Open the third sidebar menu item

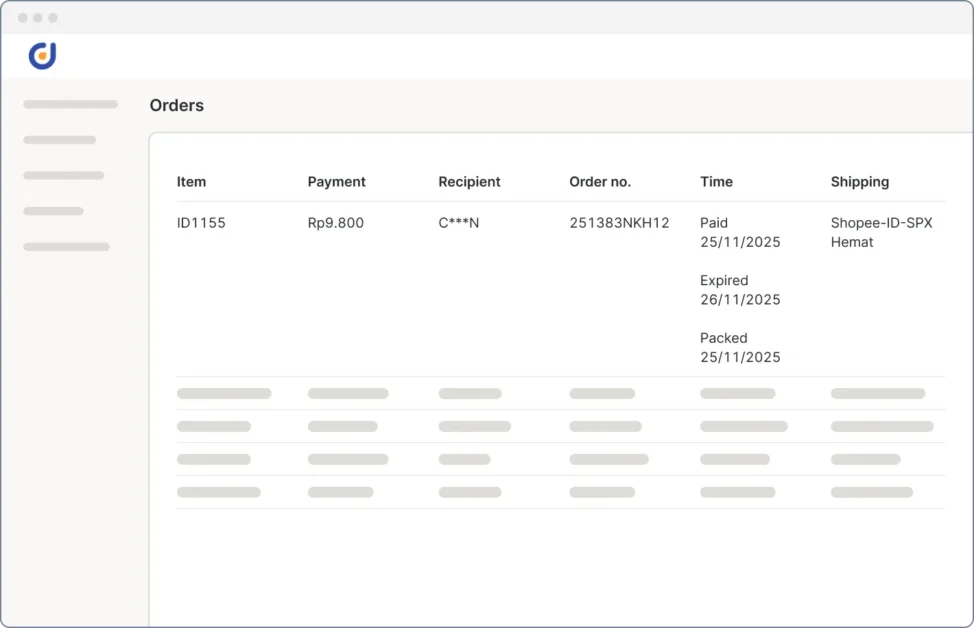coord(63,175)
